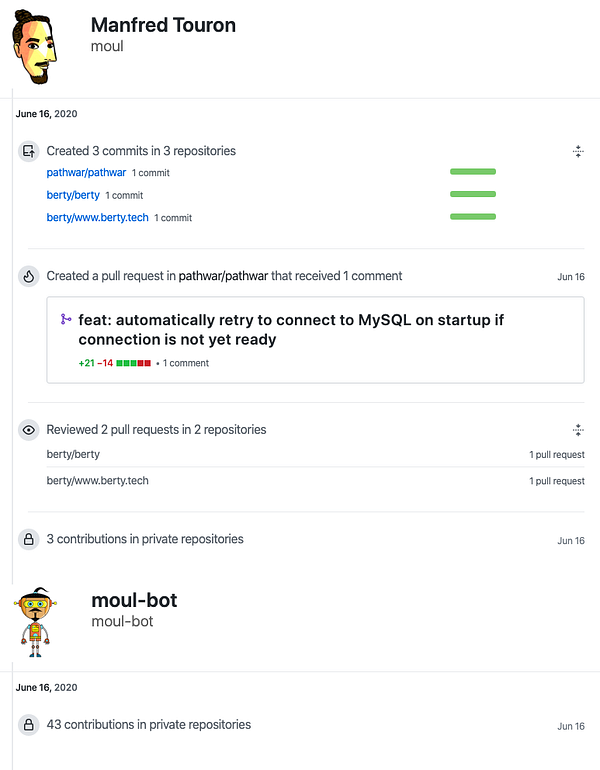Open the moul-bot robot avatar
Viewport: 600px width, 770px height.
click(36, 622)
